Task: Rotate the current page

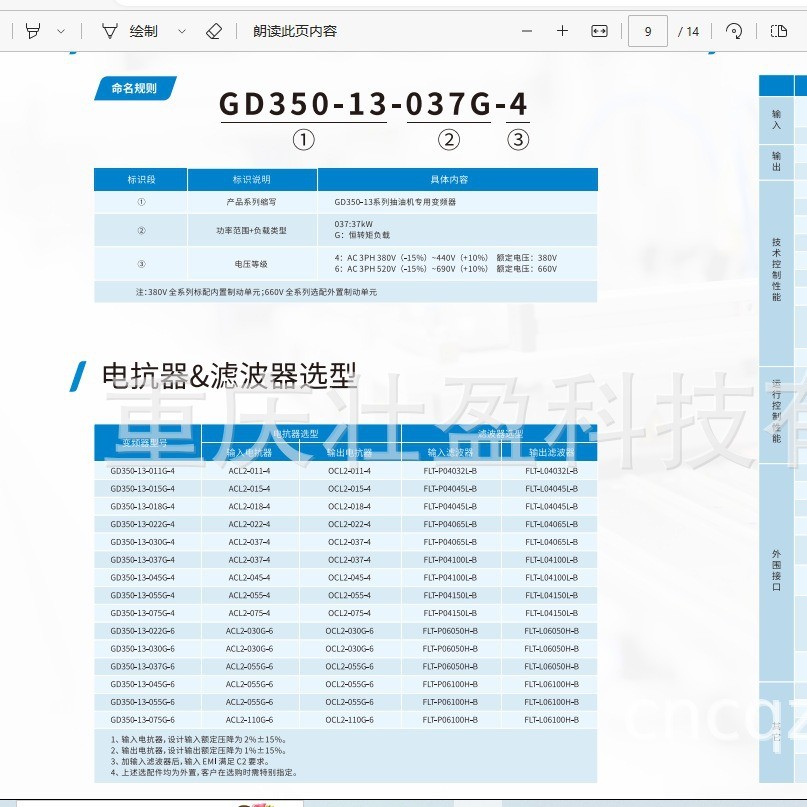Action: coord(733,31)
